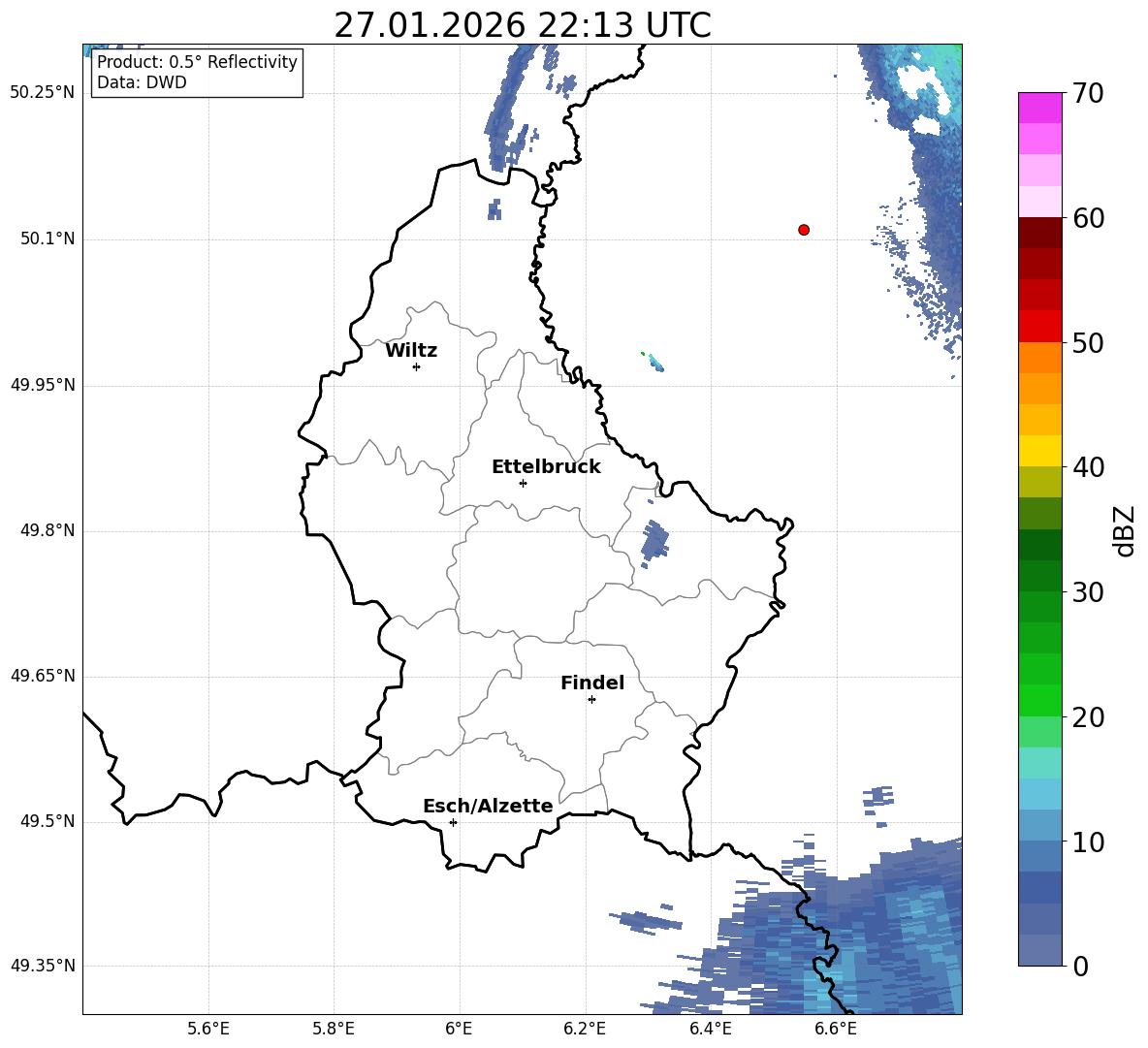Click the Data: DWD text
1148x1048 pixels.
(142, 82)
